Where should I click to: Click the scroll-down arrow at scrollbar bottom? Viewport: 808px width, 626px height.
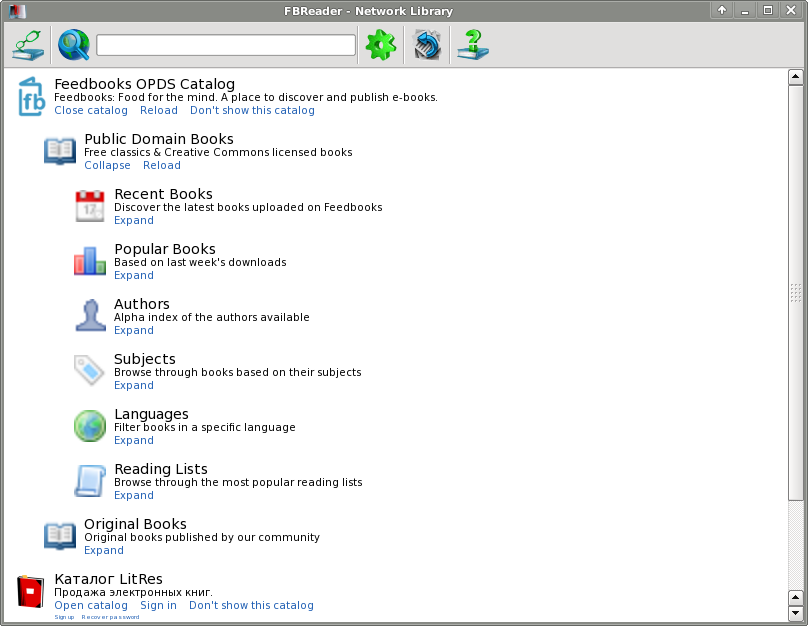click(796, 613)
